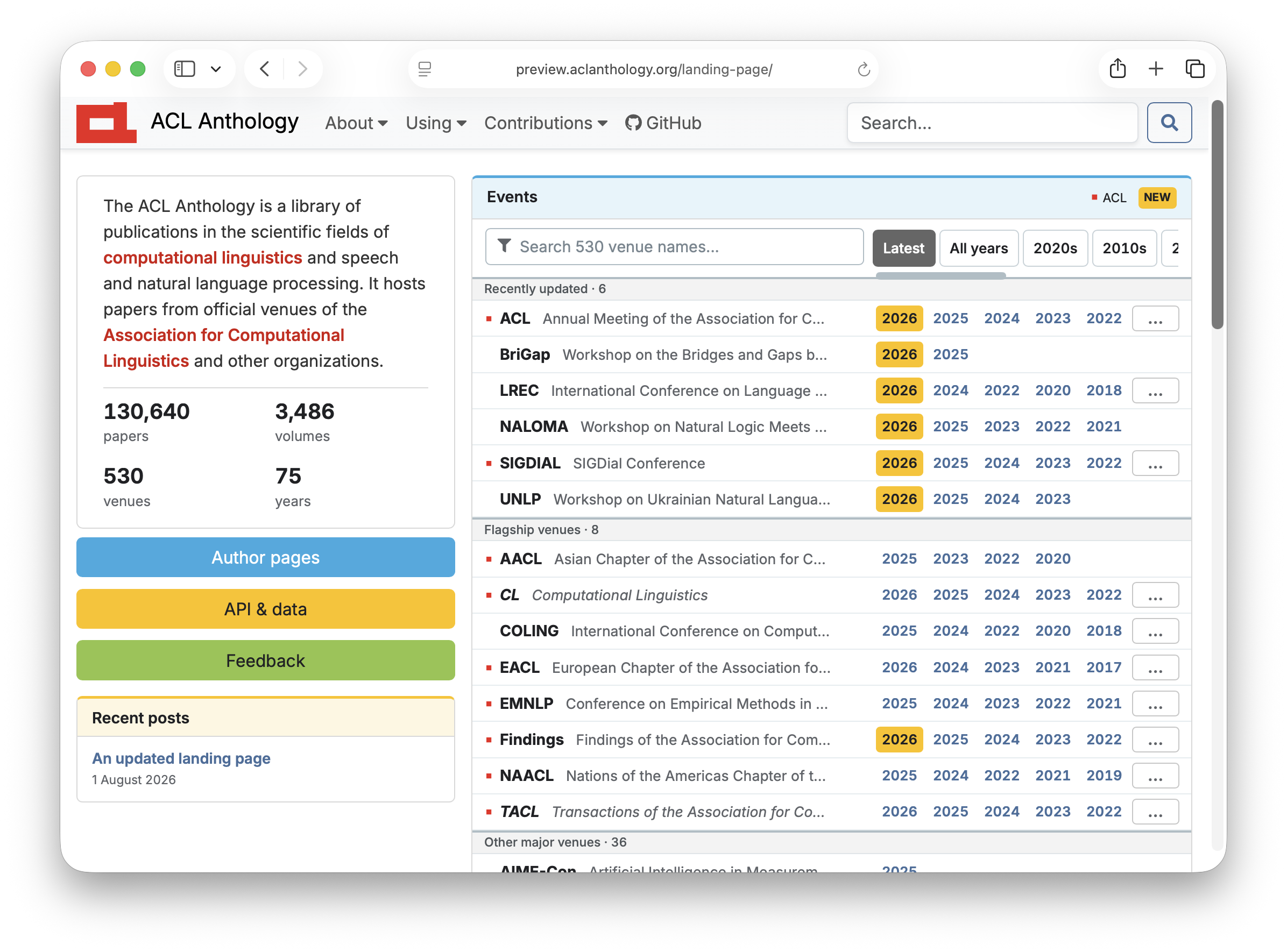Expand more years for the CL row
1287x952 pixels.
point(1155,595)
